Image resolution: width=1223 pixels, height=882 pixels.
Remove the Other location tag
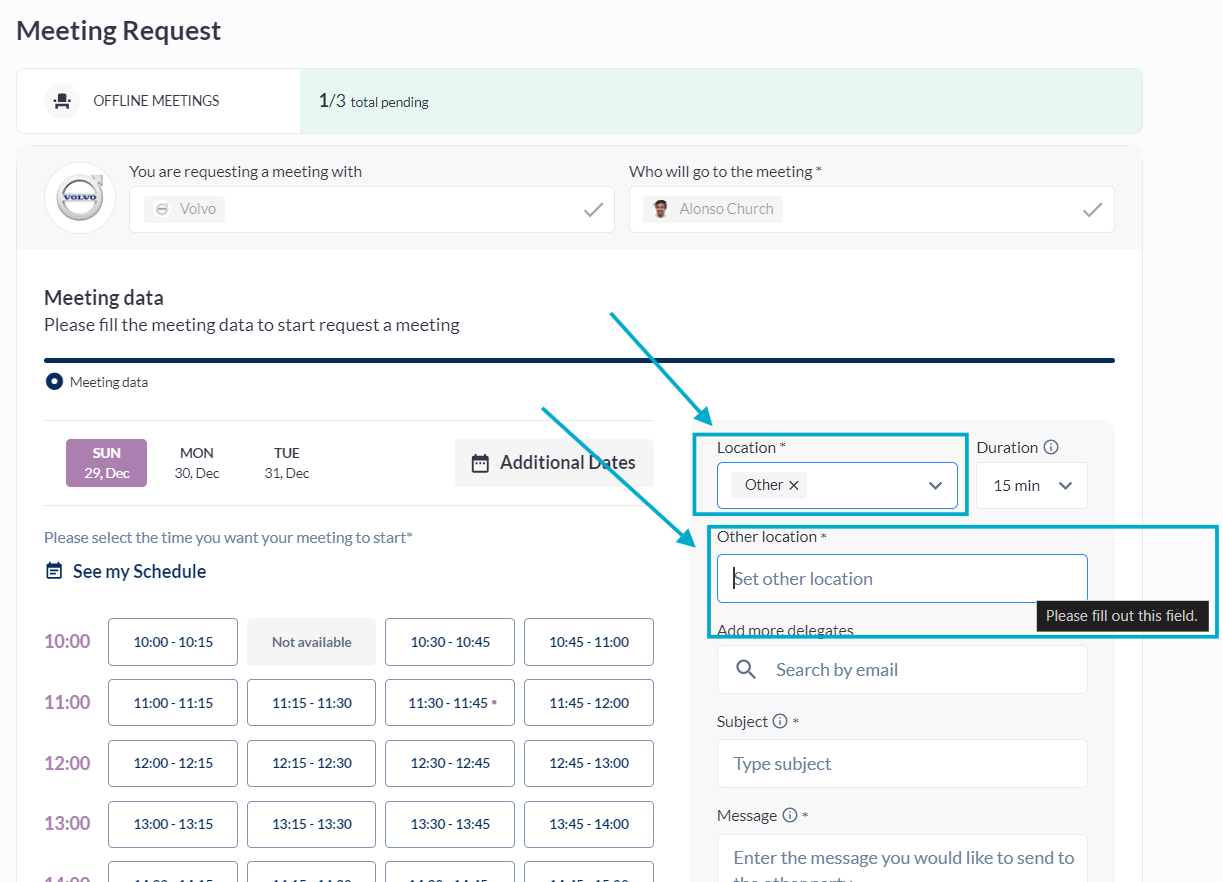794,485
